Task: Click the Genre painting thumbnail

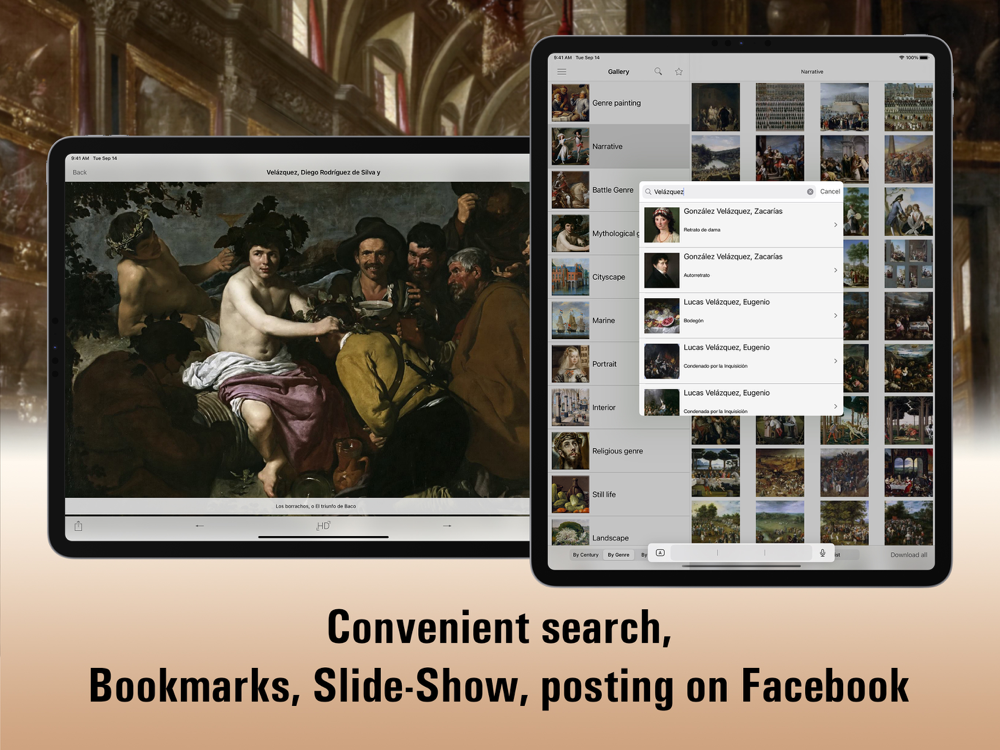Action: coord(570,103)
